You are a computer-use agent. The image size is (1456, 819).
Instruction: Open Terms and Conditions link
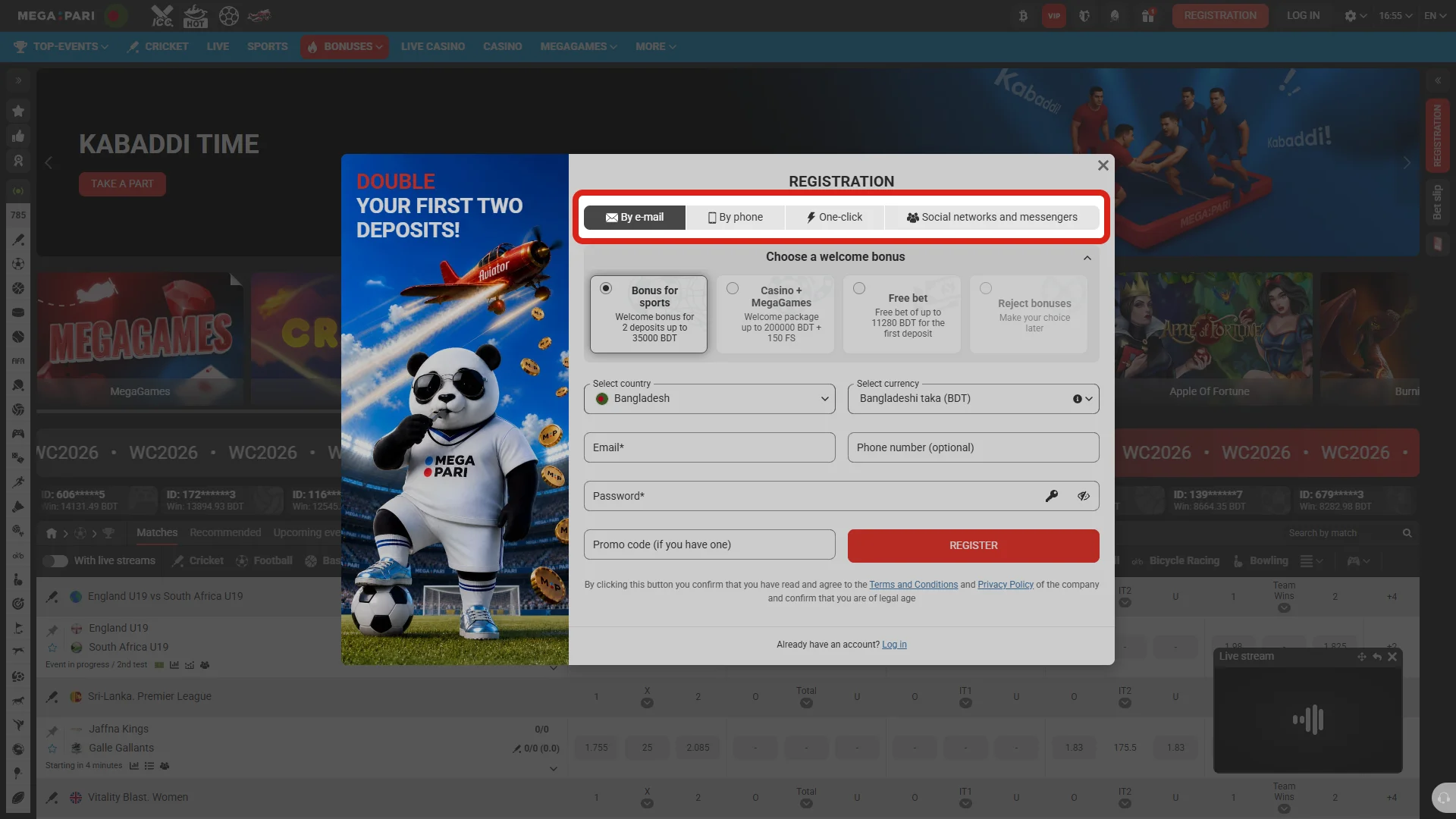click(914, 585)
